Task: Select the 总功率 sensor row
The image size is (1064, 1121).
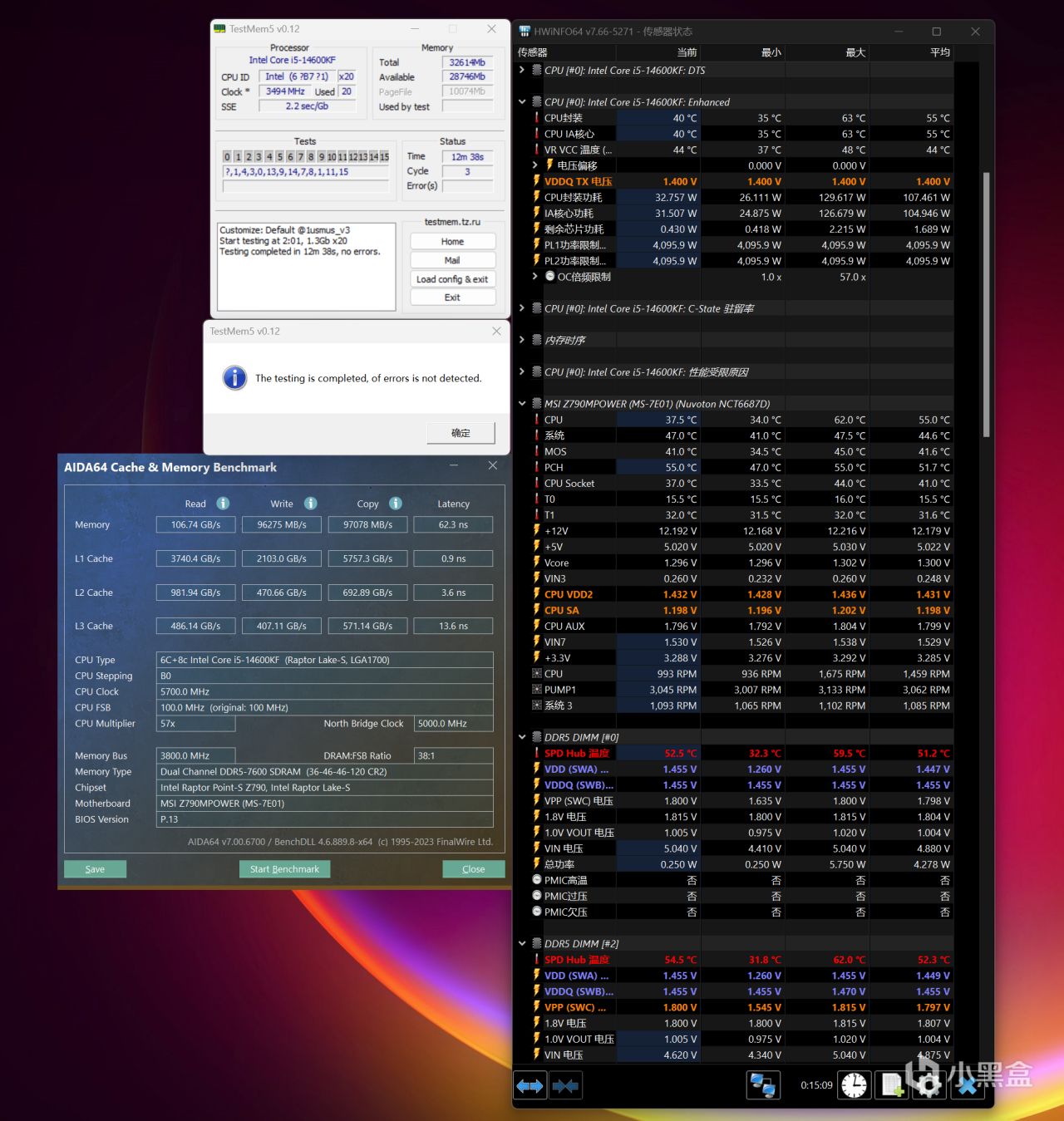Action: [741, 864]
